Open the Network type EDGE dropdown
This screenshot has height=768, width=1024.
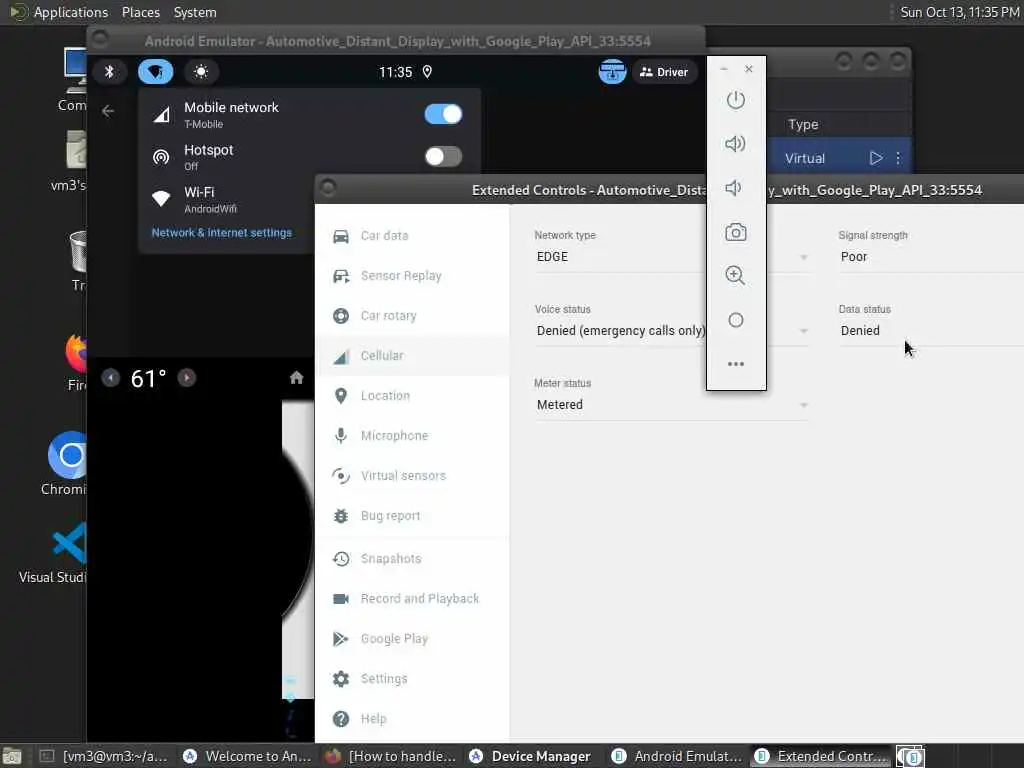(672, 257)
